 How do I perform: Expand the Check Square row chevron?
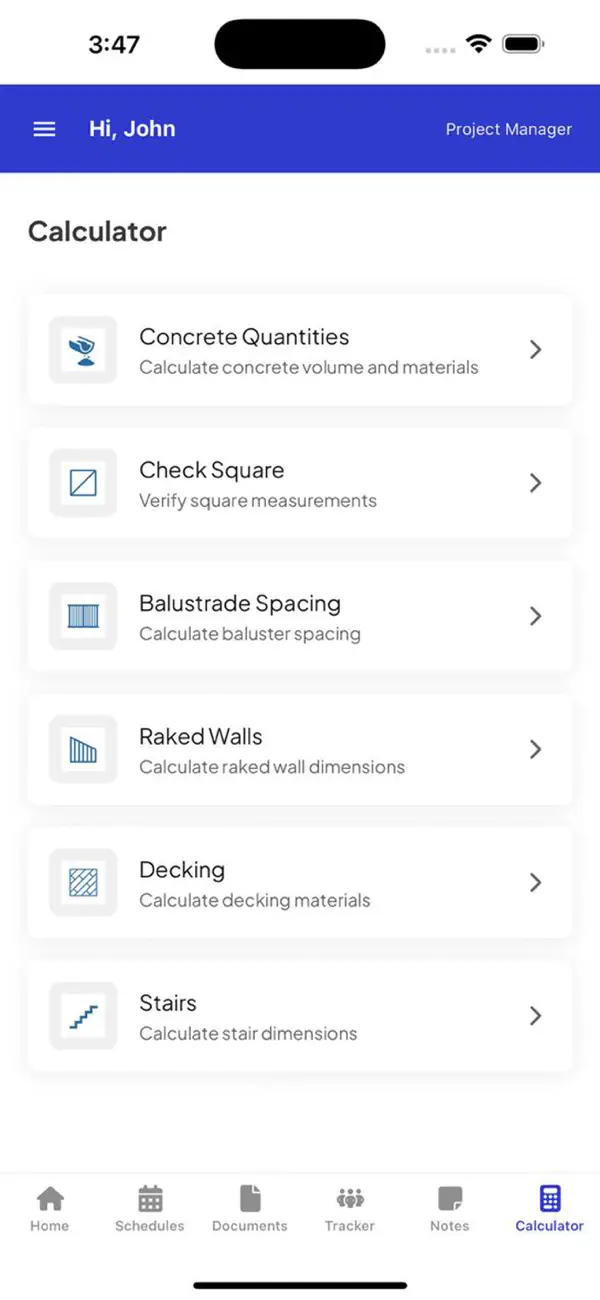point(536,483)
